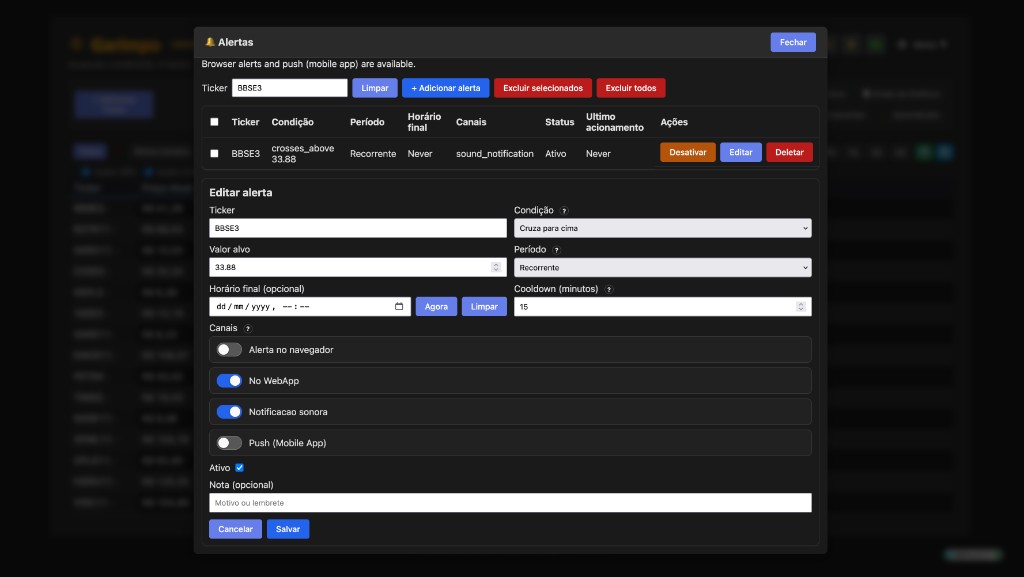
Task: Click the Canais column header
Action: pos(471,122)
